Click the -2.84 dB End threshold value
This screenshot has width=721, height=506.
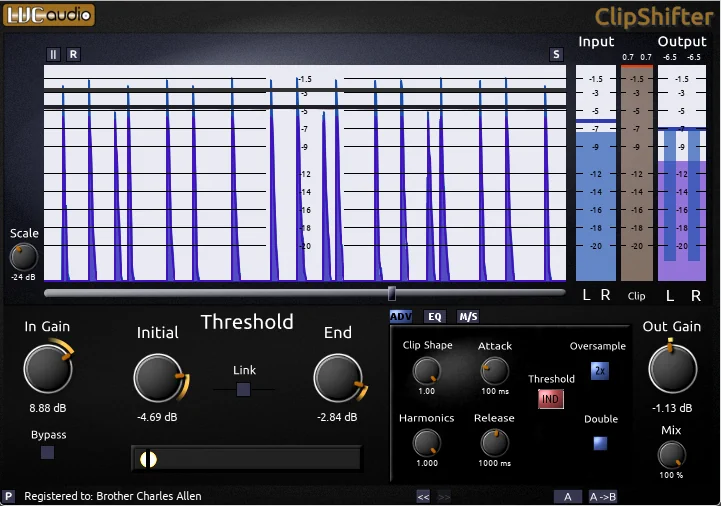click(x=337, y=417)
